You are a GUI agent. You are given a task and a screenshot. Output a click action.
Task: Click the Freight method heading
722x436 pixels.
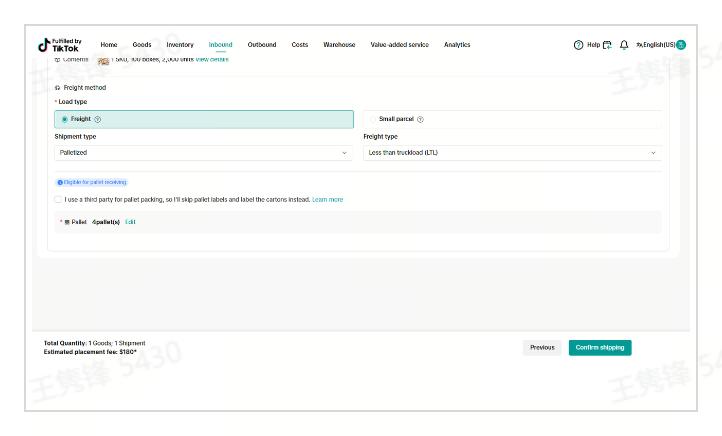(85, 87)
